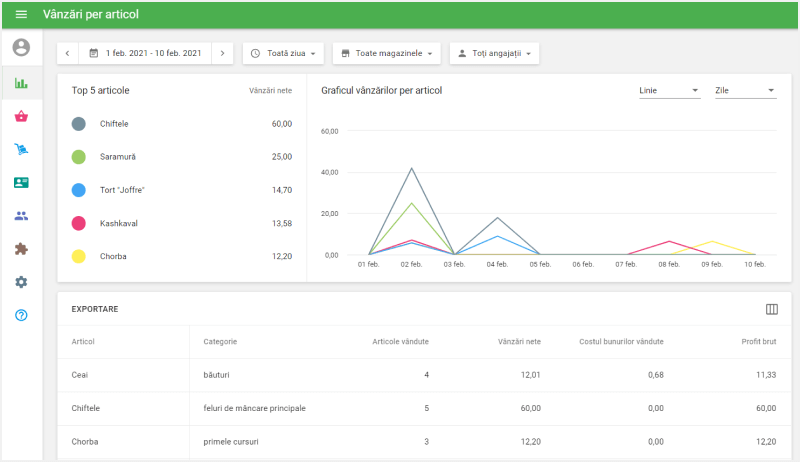Click the green Saramură color swatch
Image resolution: width=800 pixels, height=462 pixels.
79,157
